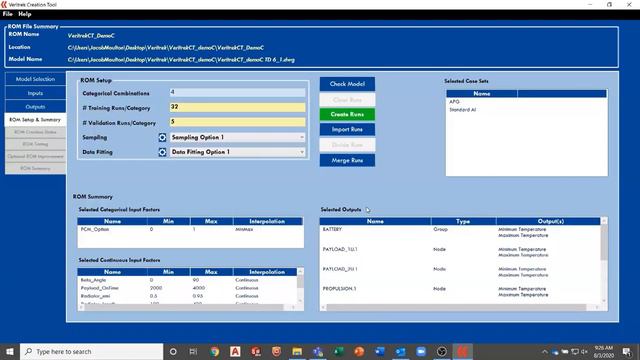640x360 pixels.
Task: Launch Google Chrome from taskbar
Action: pyautogui.click(x=215, y=351)
